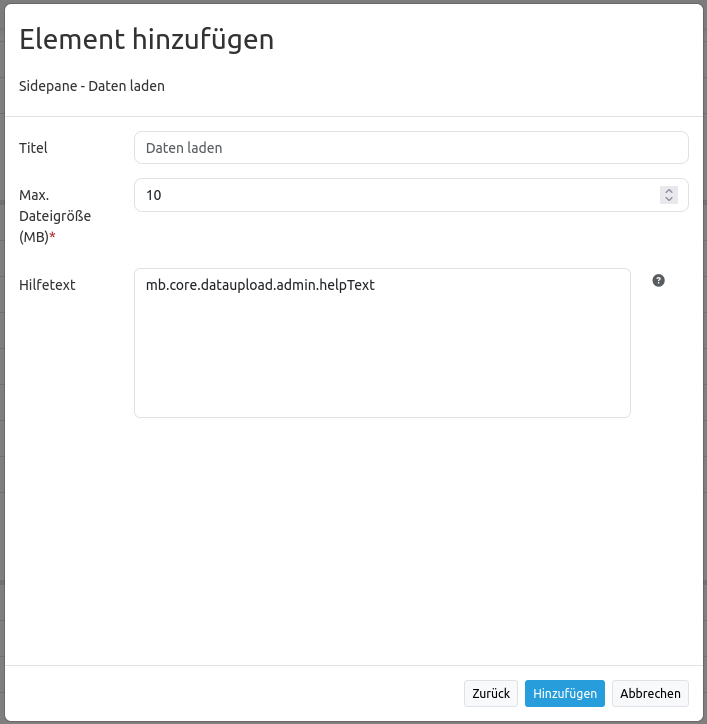Screen dimensions: 707x724
Task: Decrease Max. Dateigröße with the down arrow
Action: 669,200
